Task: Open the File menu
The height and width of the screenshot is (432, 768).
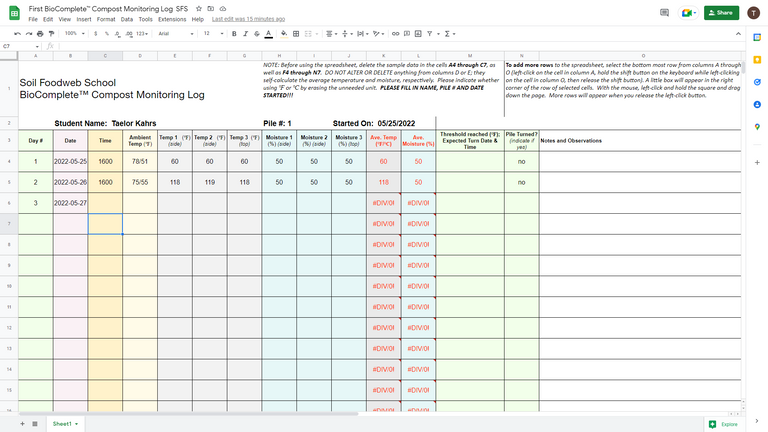Action: (33, 19)
